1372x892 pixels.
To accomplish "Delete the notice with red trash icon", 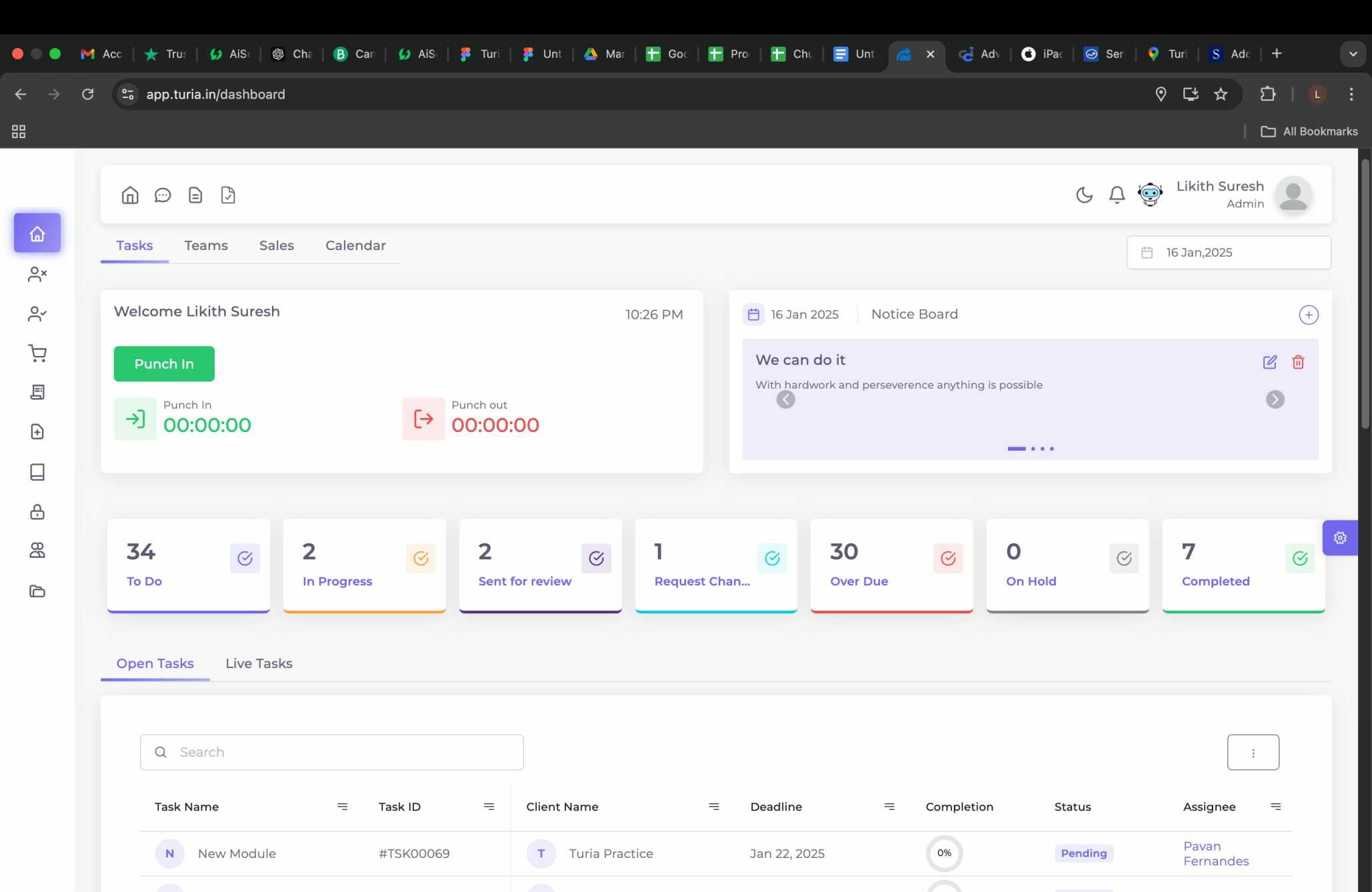I will [1298, 362].
